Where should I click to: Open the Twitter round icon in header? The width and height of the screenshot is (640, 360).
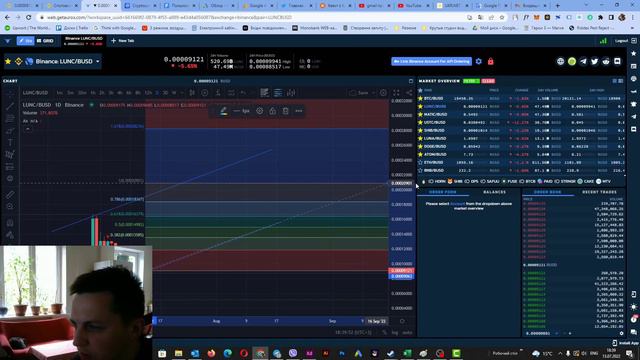click(x=595, y=61)
